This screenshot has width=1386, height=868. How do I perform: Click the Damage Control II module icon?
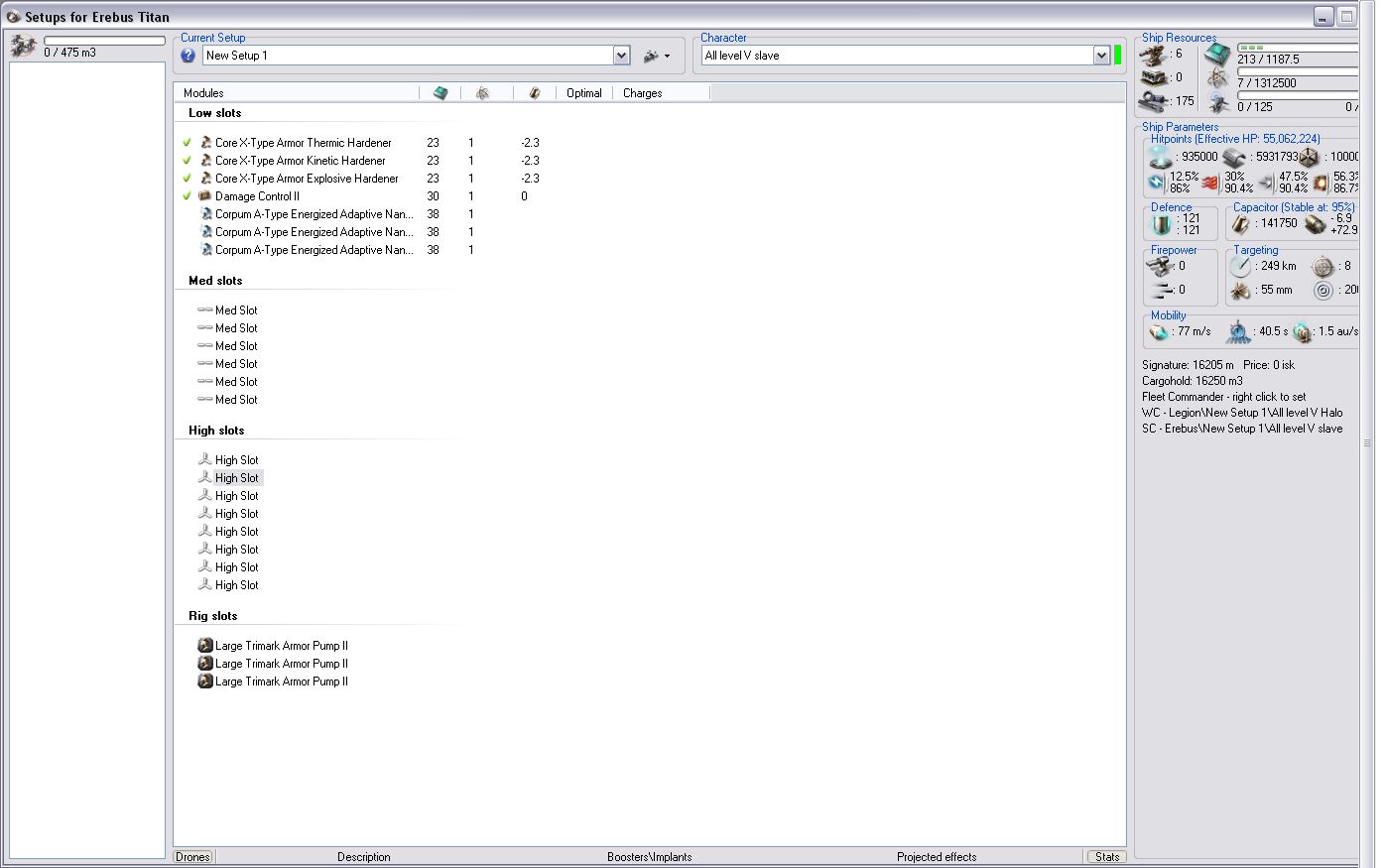tap(205, 196)
